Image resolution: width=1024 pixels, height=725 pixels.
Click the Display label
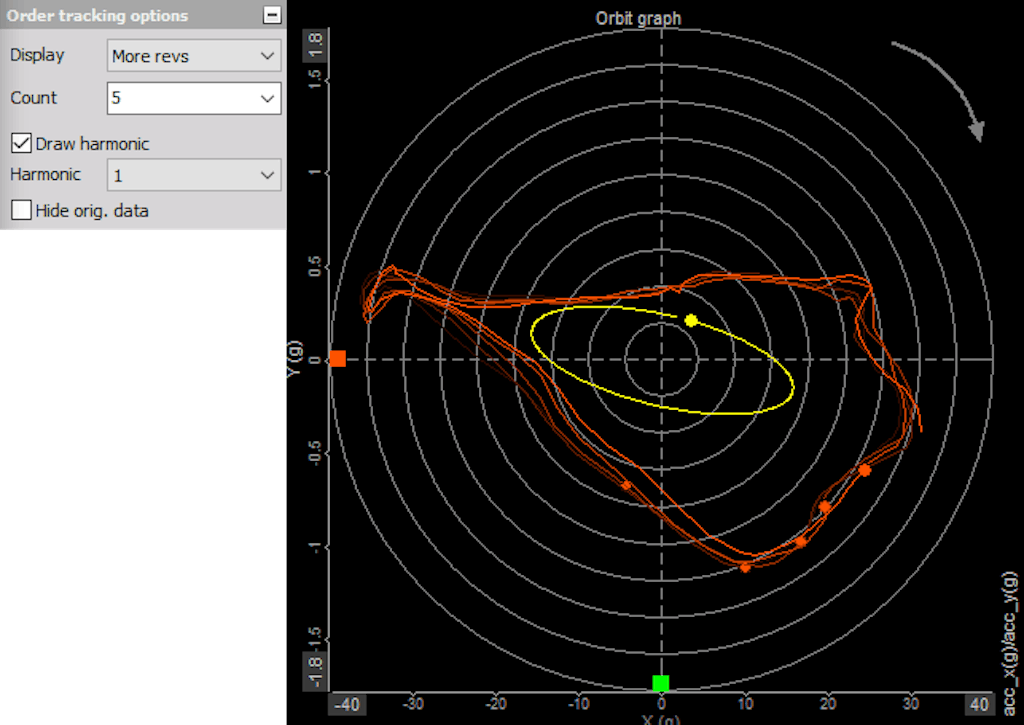click(x=37, y=55)
